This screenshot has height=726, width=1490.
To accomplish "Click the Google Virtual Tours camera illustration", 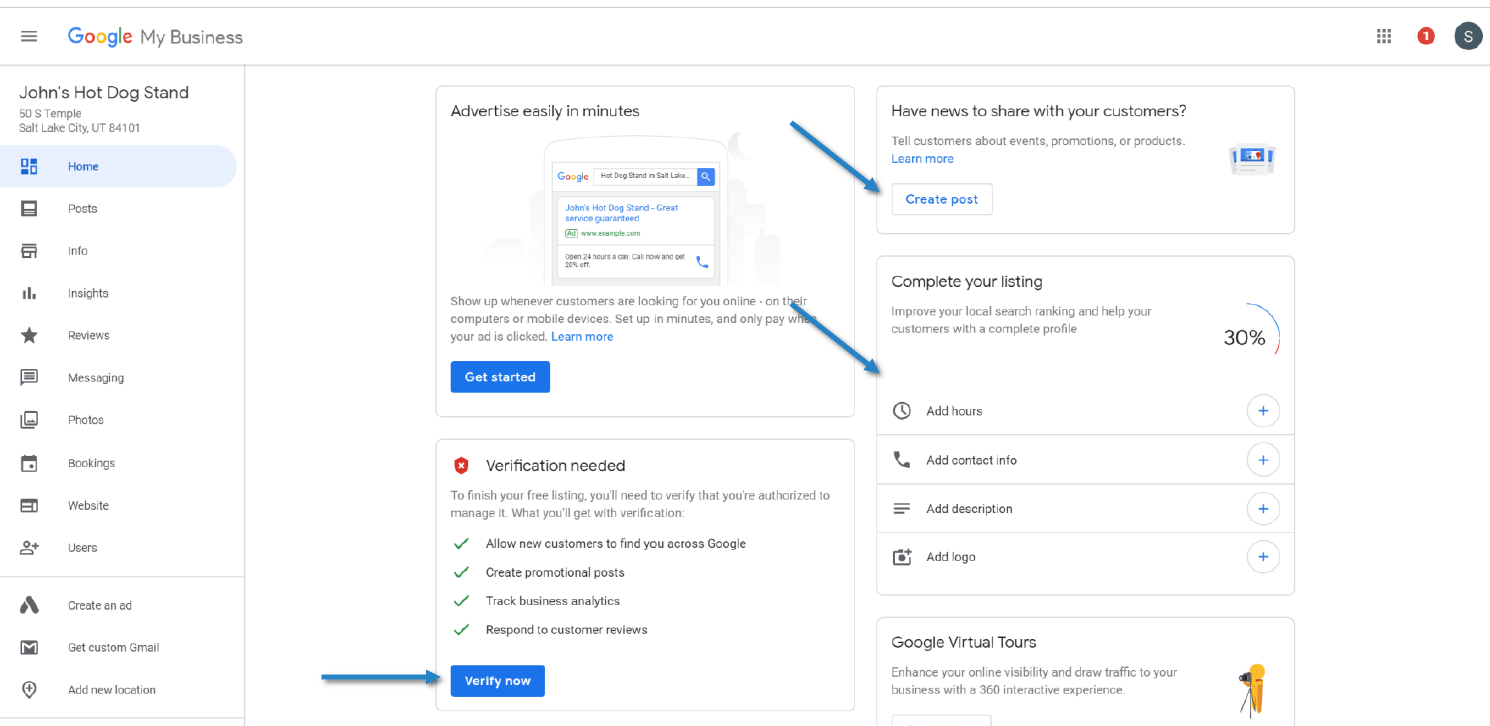I will 1253,690.
